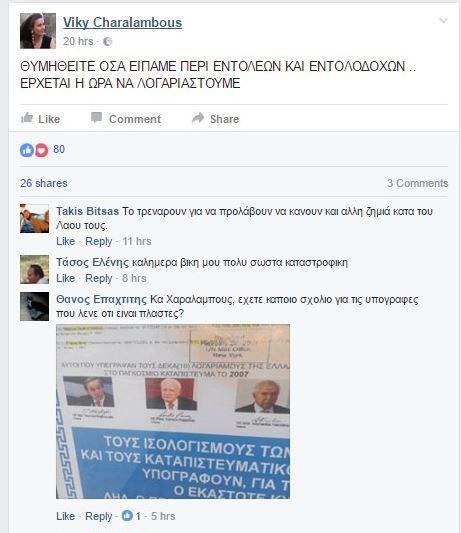Open the 80 reactions count
Screen dimensions: 461x533
(x=59, y=149)
